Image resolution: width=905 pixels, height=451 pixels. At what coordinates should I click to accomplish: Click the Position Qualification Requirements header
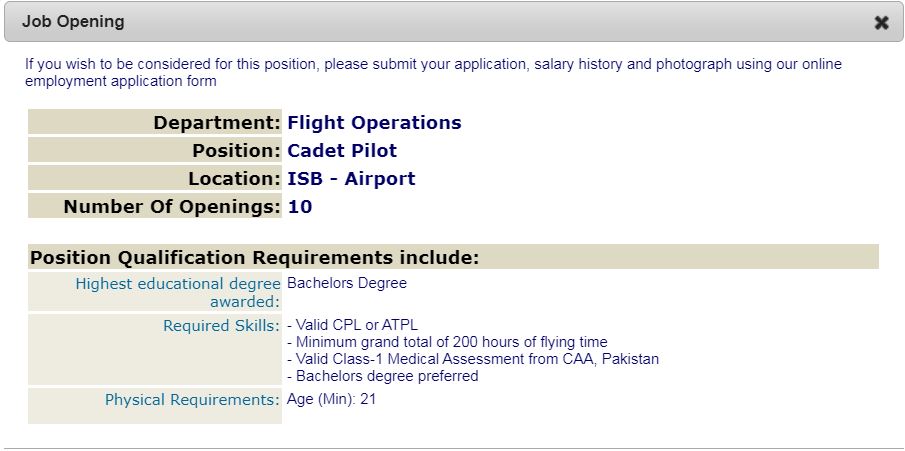click(255, 257)
